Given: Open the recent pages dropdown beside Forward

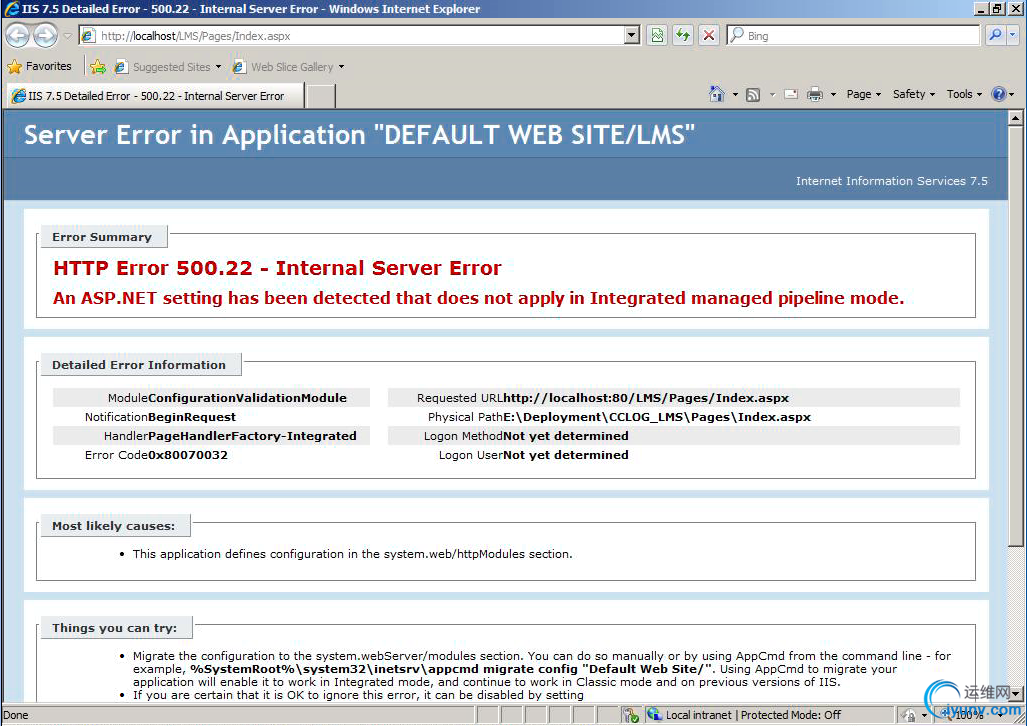Looking at the screenshot, I should 67,36.
